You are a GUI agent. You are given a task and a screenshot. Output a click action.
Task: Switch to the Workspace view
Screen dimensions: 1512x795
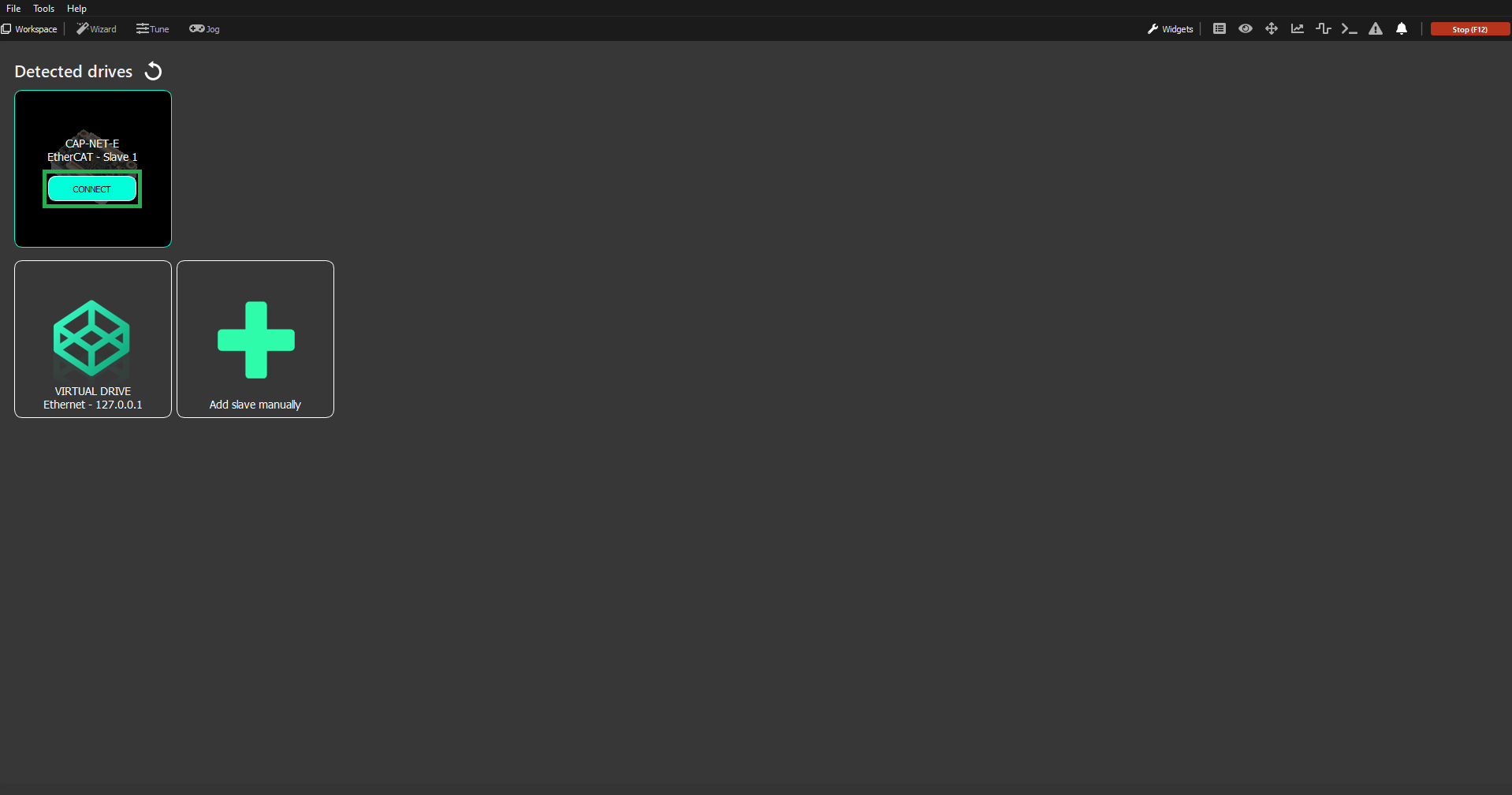[x=30, y=29]
